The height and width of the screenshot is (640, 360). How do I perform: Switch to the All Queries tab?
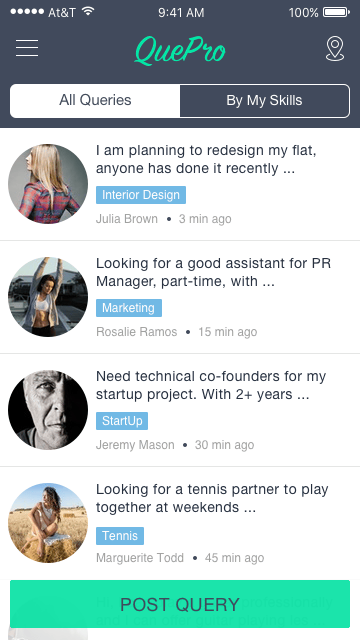[95, 101]
